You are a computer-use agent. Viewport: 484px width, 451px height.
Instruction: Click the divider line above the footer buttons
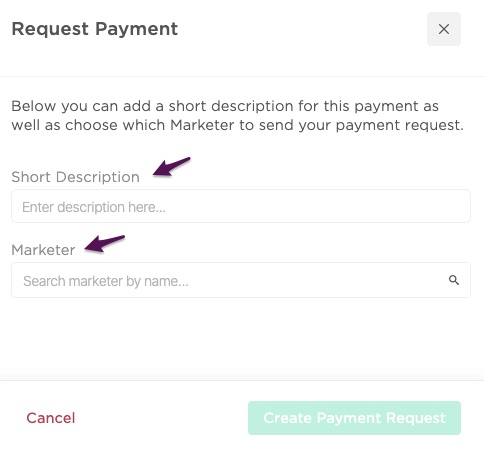(242, 380)
